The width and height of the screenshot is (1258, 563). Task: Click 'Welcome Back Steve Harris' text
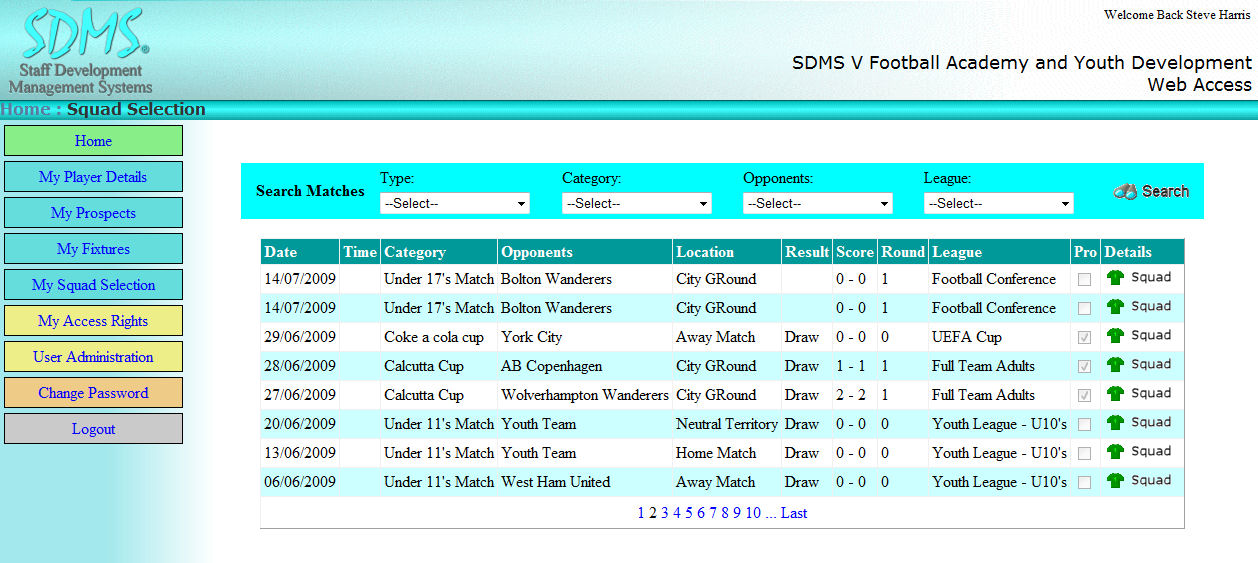pyautogui.click(x=1177, y=15)
